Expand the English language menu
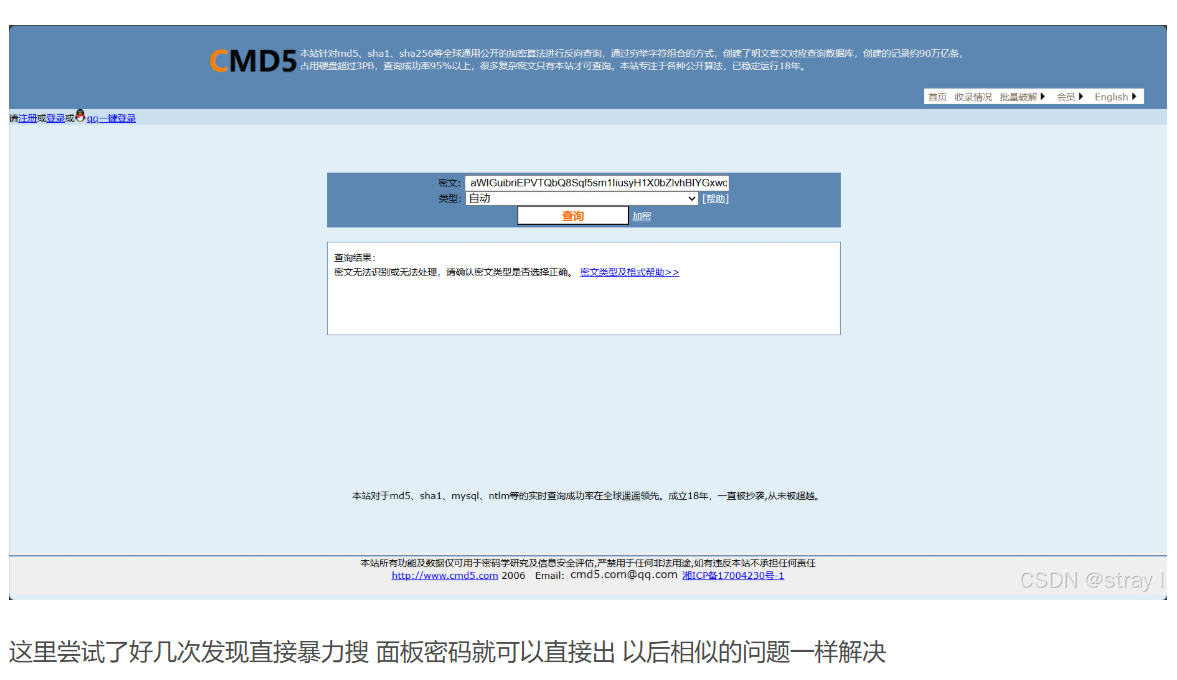 pyautogui.click(x=1115, y=97)
